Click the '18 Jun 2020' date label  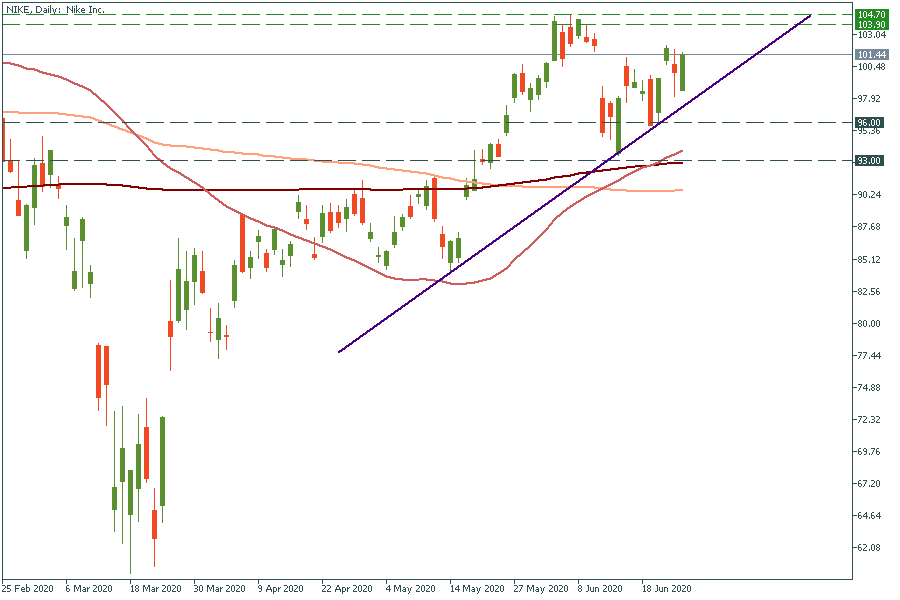tap(667, 589)
